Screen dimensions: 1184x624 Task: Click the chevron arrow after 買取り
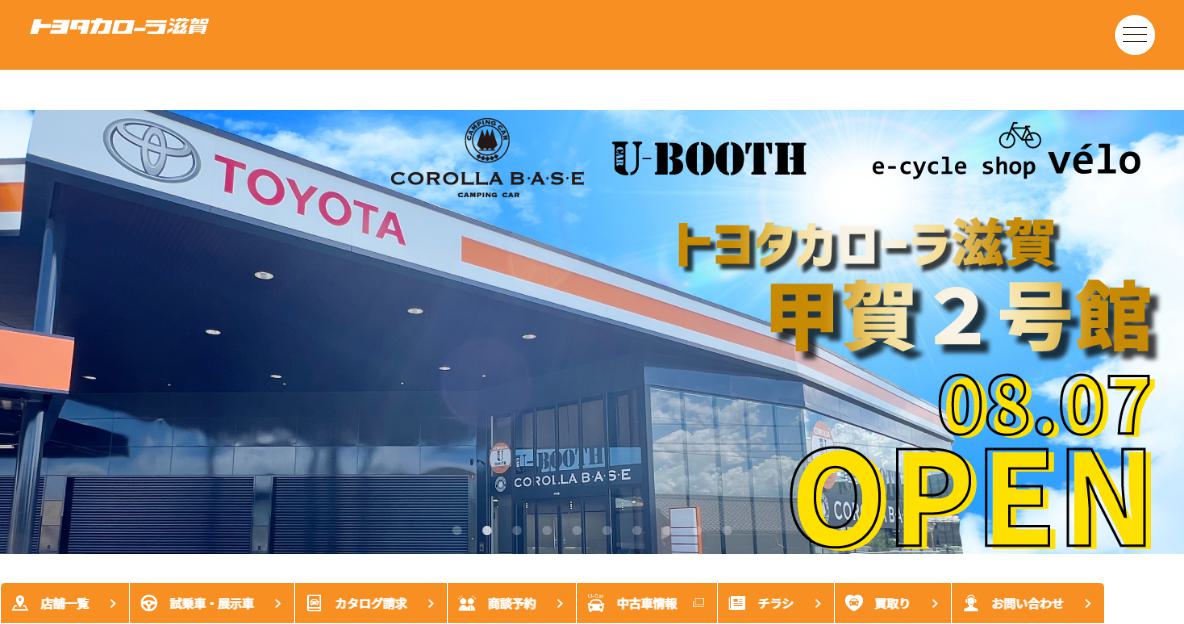[x=935, y=604]
